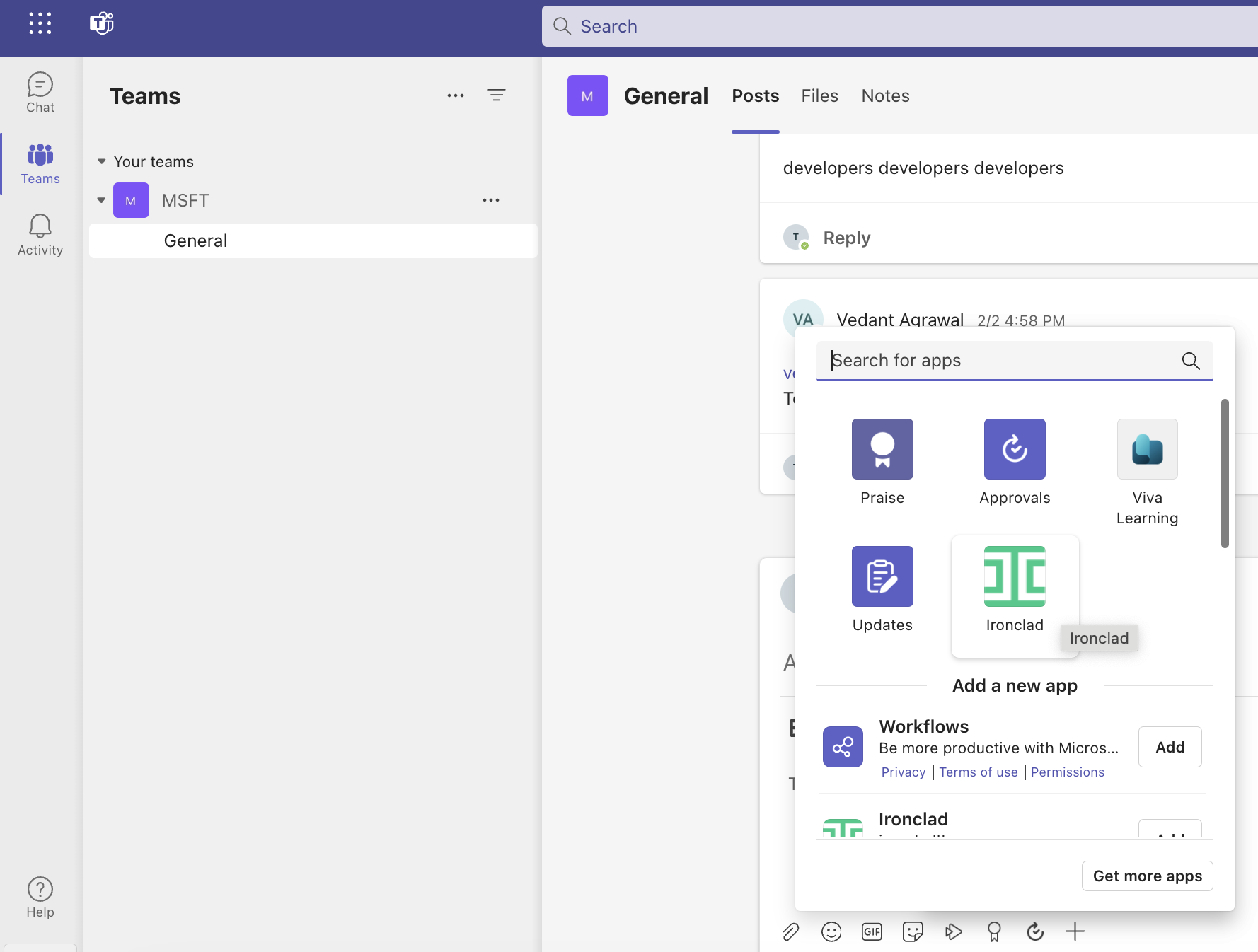Open the Activity feed
Image resolution: width=1258 pixels, height=952 pixels.
click(x=40, y=235)
